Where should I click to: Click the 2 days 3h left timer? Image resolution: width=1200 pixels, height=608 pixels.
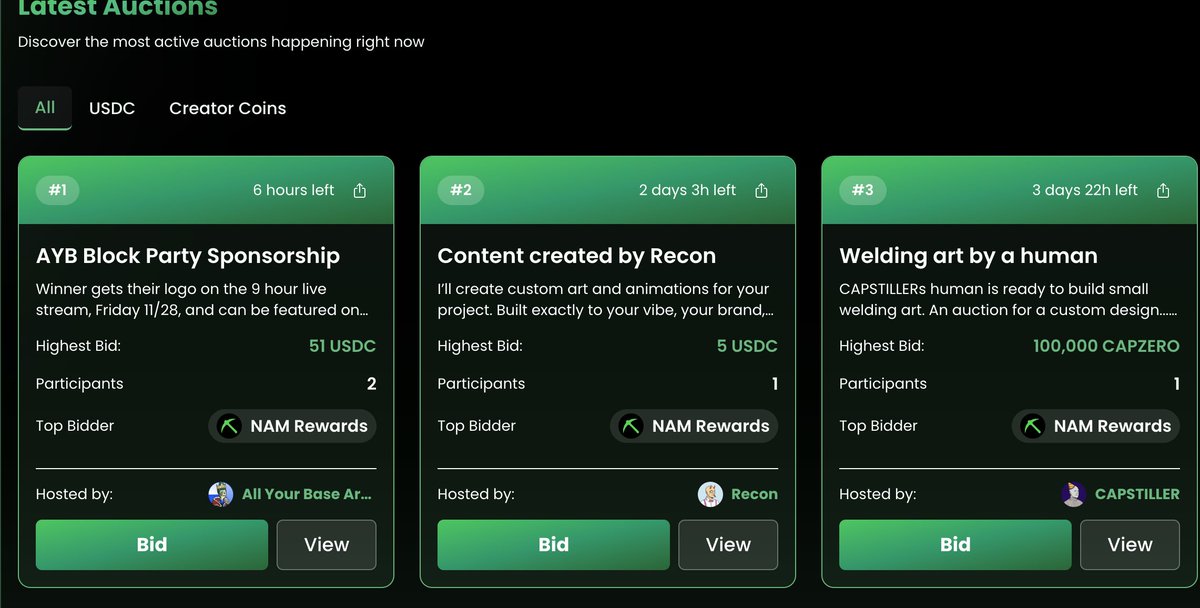[688, 190]
